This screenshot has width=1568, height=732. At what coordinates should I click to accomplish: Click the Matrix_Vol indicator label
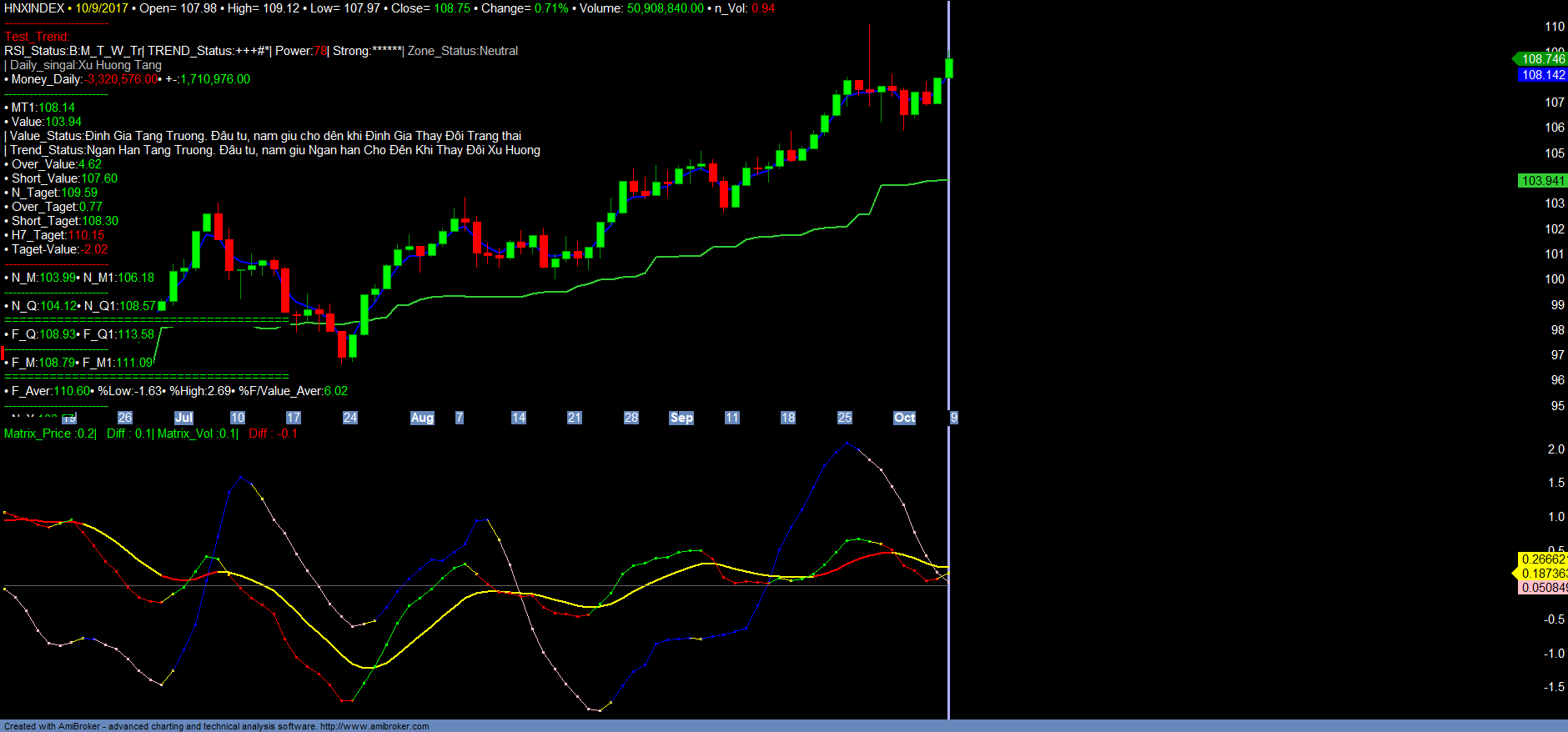(198, 434)
